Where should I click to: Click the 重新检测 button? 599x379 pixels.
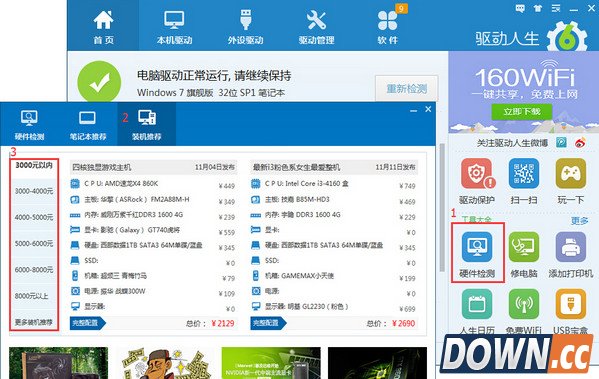click(x=406, y=89)
